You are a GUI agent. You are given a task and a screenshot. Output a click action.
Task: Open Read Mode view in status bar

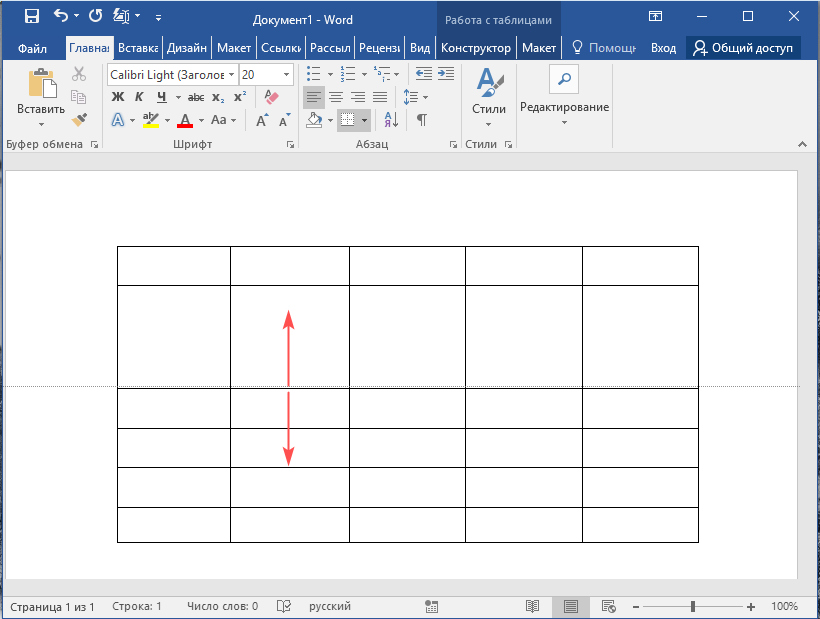(x=532, y=606)
